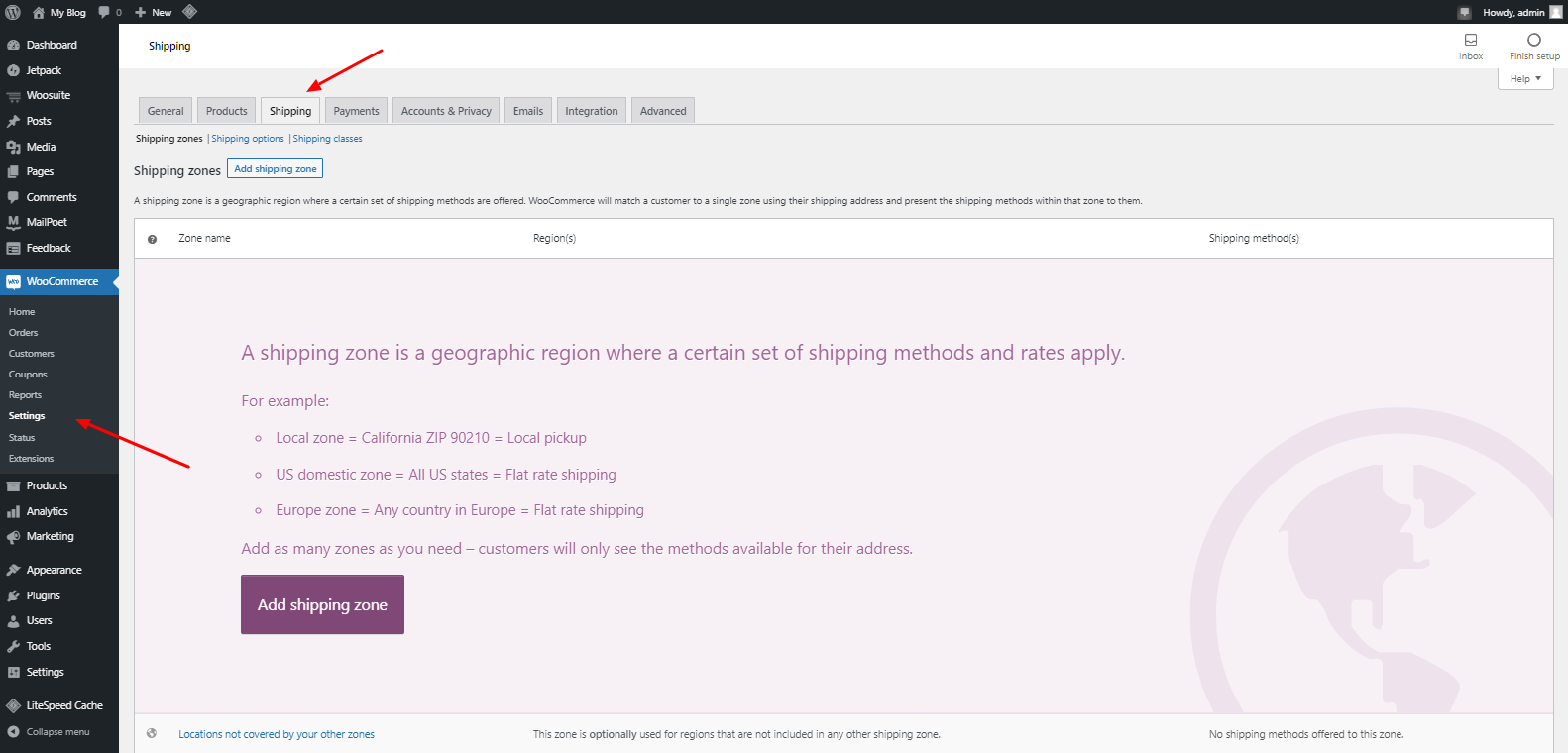
Task: Open the Shipping options sub-link
Action: (248, 139)
